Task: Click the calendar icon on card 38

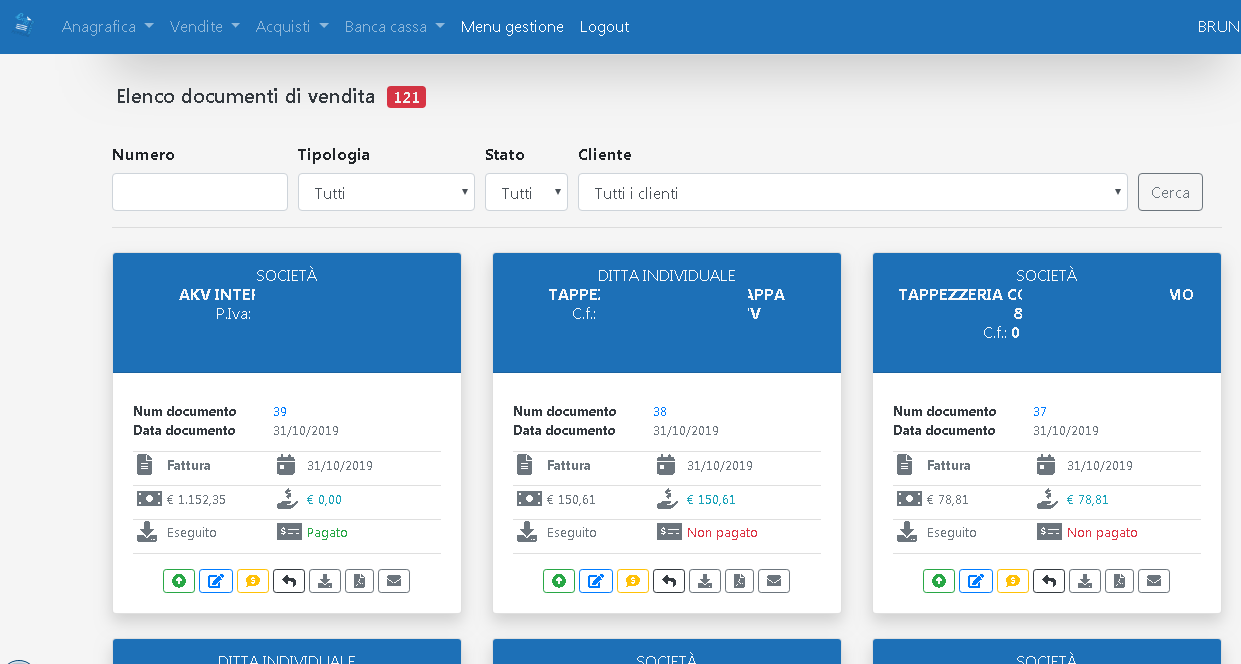Action: (666, 465)
